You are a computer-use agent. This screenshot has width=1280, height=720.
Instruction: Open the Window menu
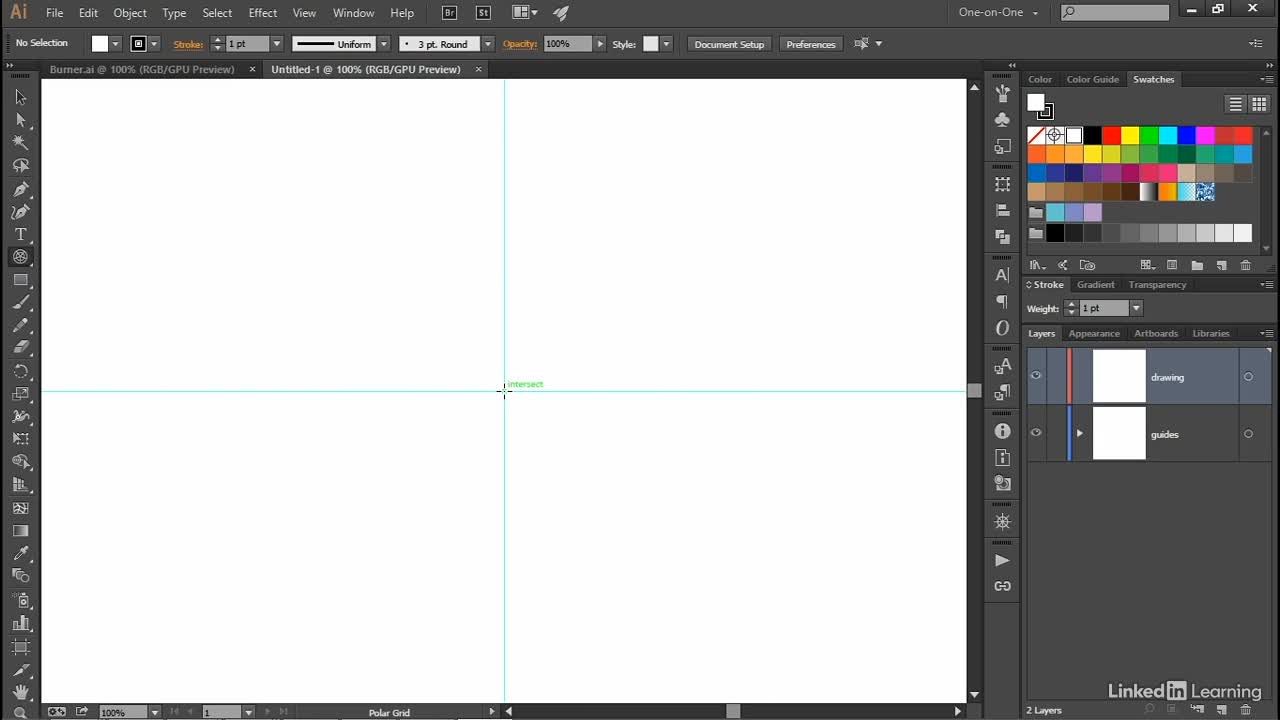pyautogui.click(x=353, y=13)
